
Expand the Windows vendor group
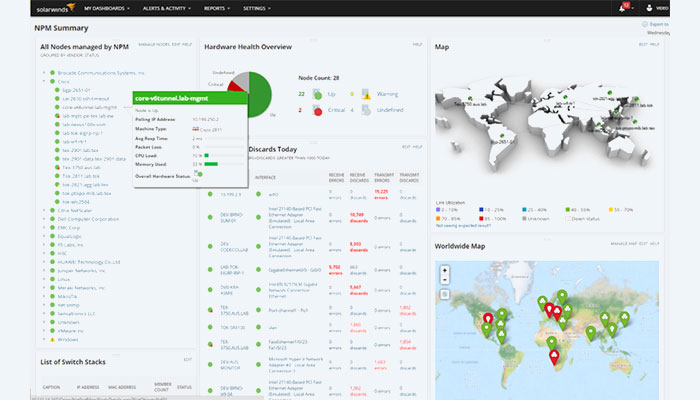point(44,339)
